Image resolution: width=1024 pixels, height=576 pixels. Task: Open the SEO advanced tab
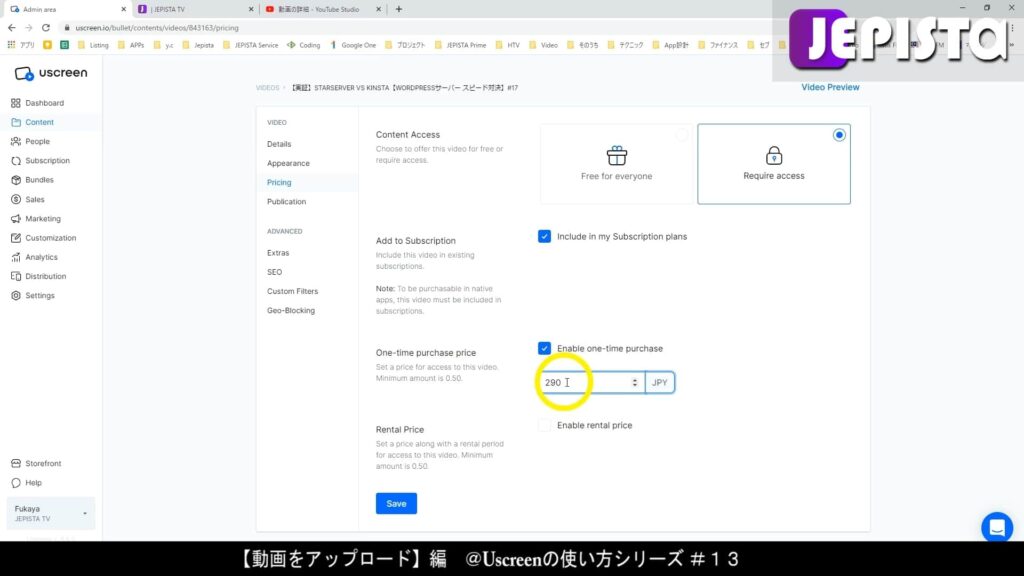point(274,272)
